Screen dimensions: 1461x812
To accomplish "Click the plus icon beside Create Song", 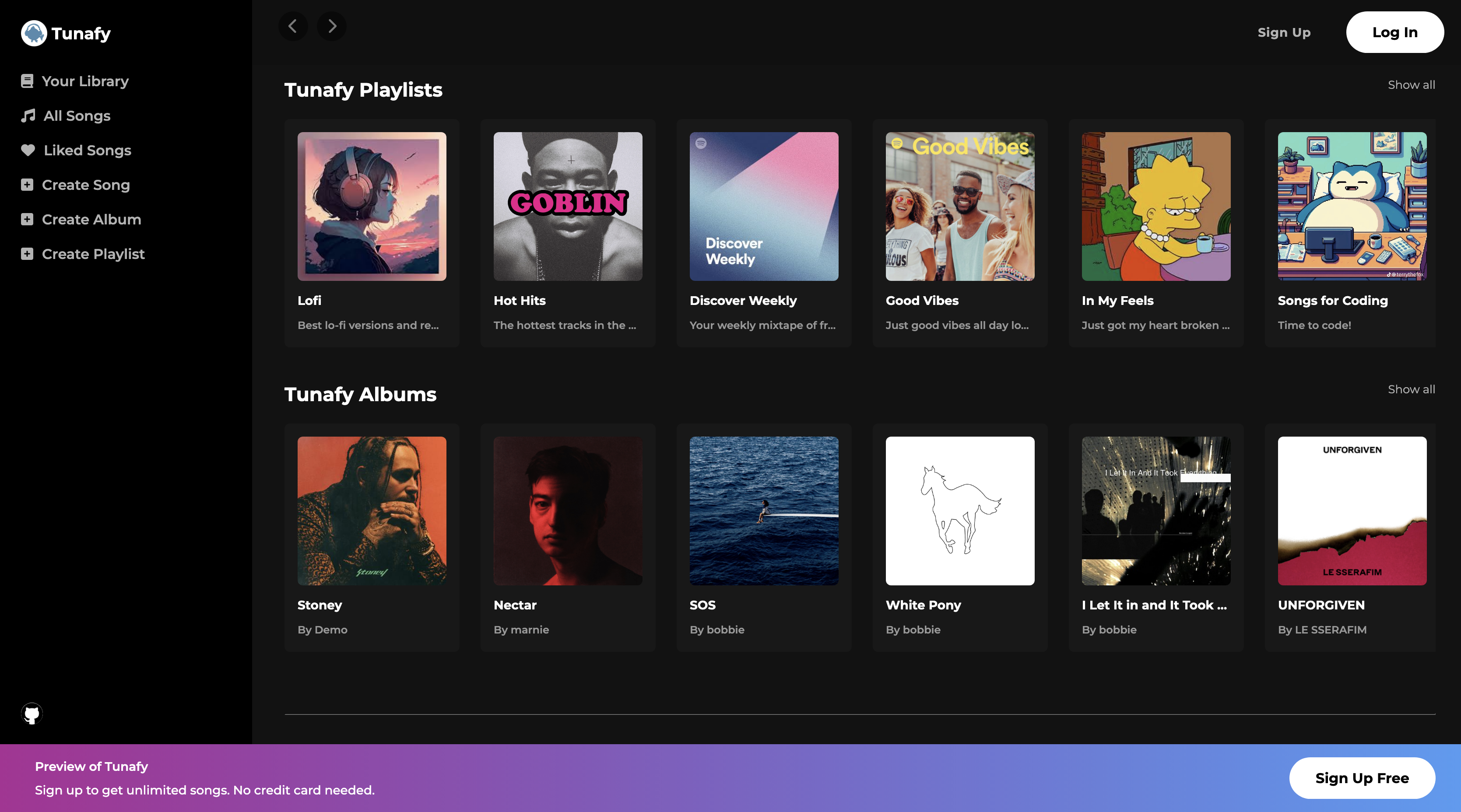I will pos(27,185).
